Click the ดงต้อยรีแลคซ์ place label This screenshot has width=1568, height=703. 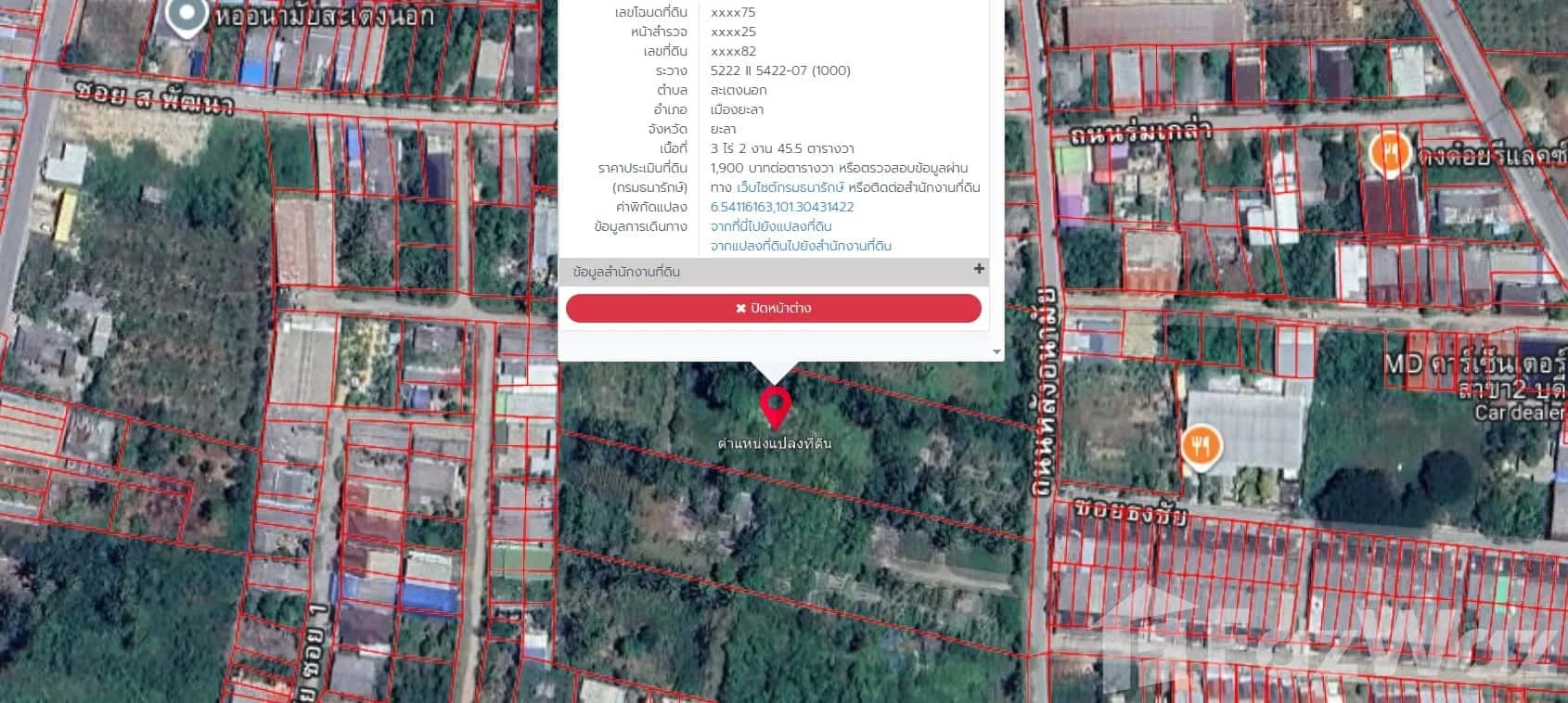[1489, 155]
